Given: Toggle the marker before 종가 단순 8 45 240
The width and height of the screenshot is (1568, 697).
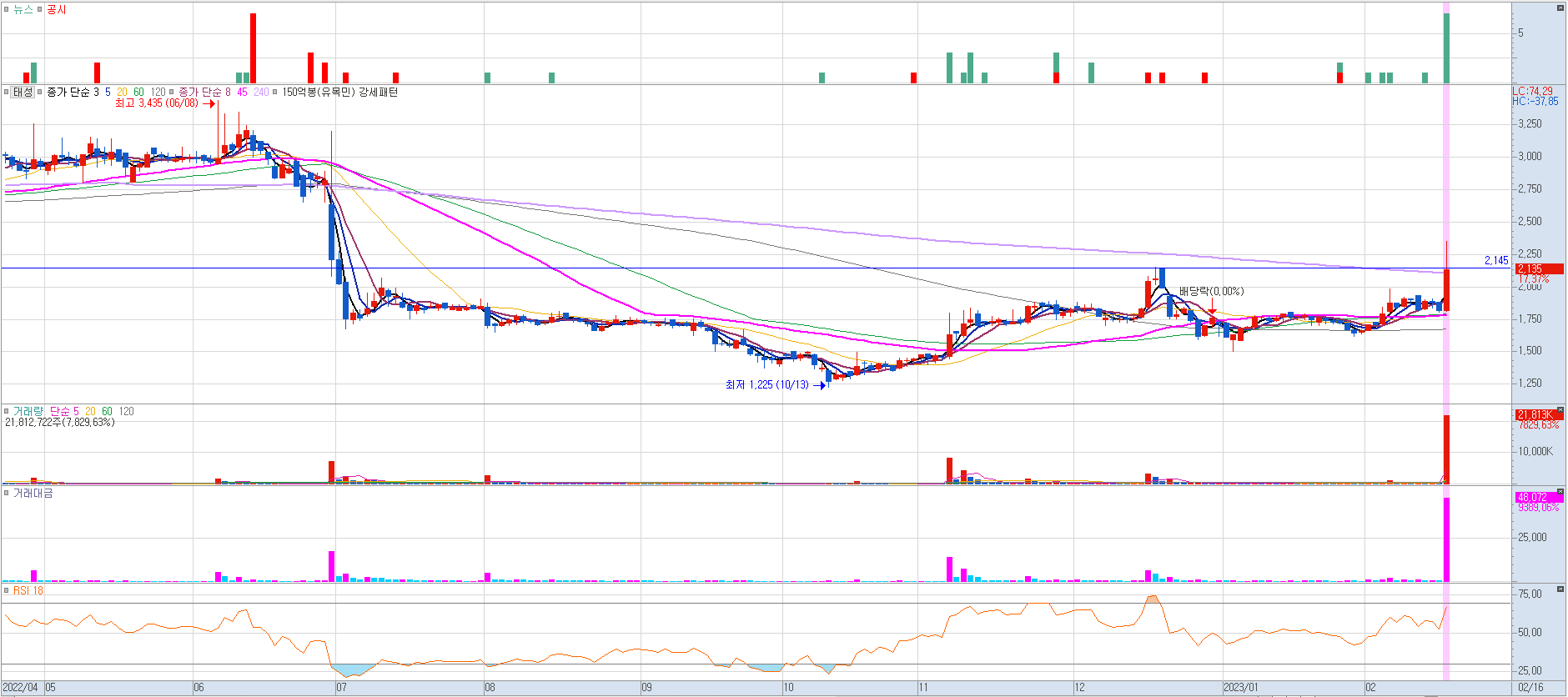Looking at the screenshot, I should coord(172,92).
